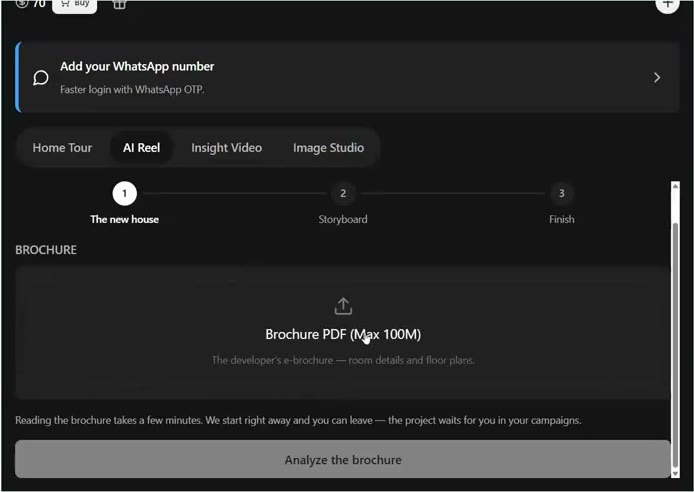Viewport: 694px width, 492px height.
Task: Click the WhatsApp chat bubble icon
Action: [x=41, y=78]
